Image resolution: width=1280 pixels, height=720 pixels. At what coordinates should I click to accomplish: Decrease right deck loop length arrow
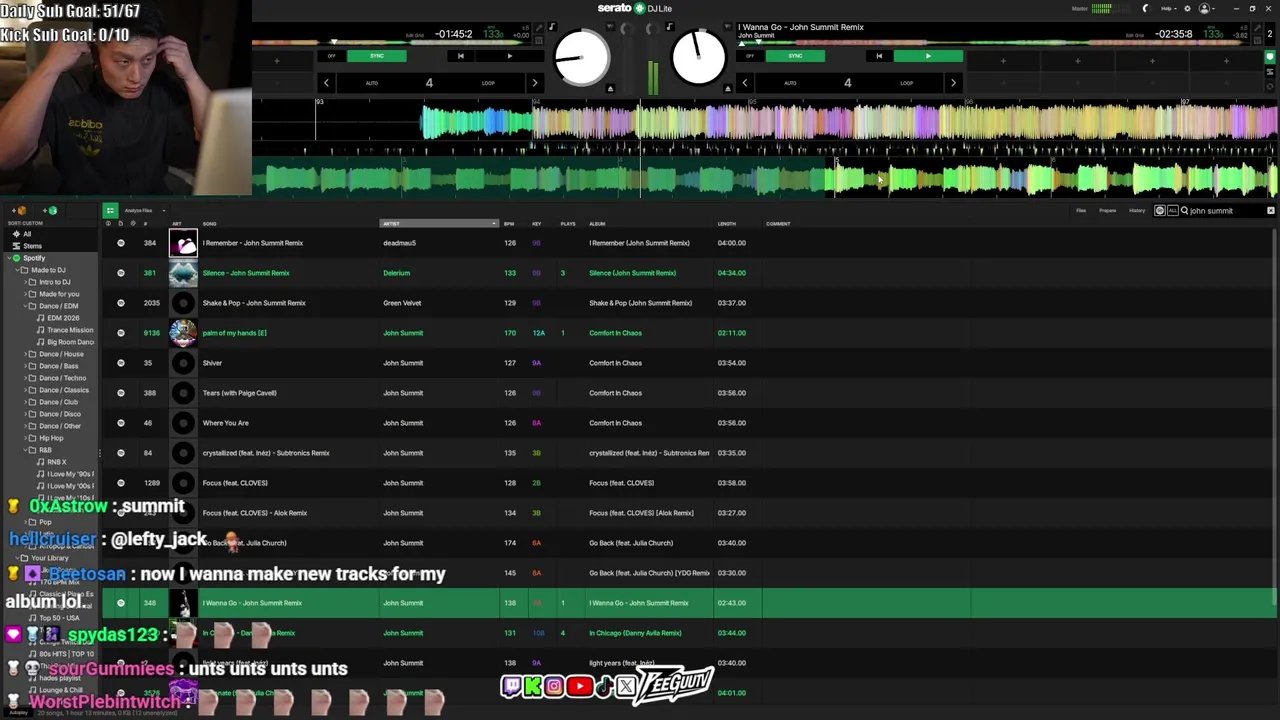(x=745, y=83)
